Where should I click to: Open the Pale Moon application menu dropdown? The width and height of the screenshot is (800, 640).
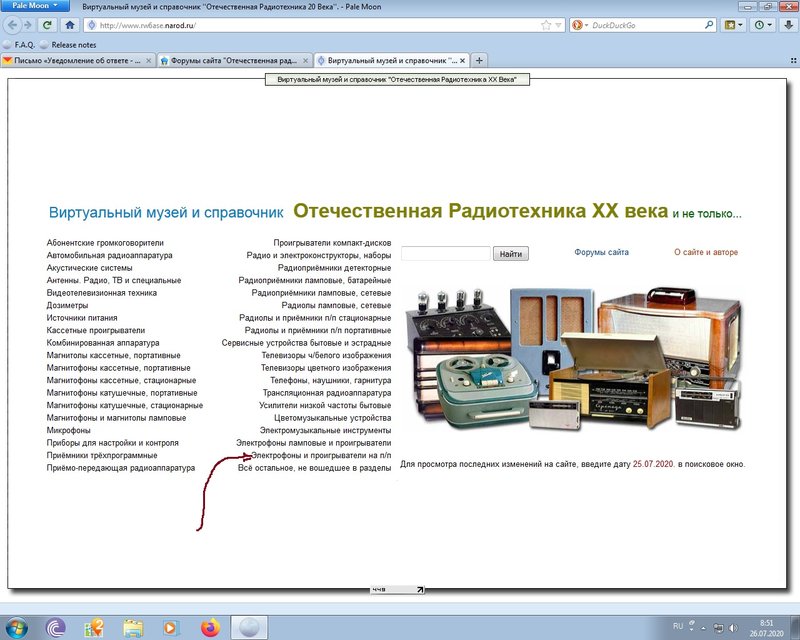click(x=35, y=6)
